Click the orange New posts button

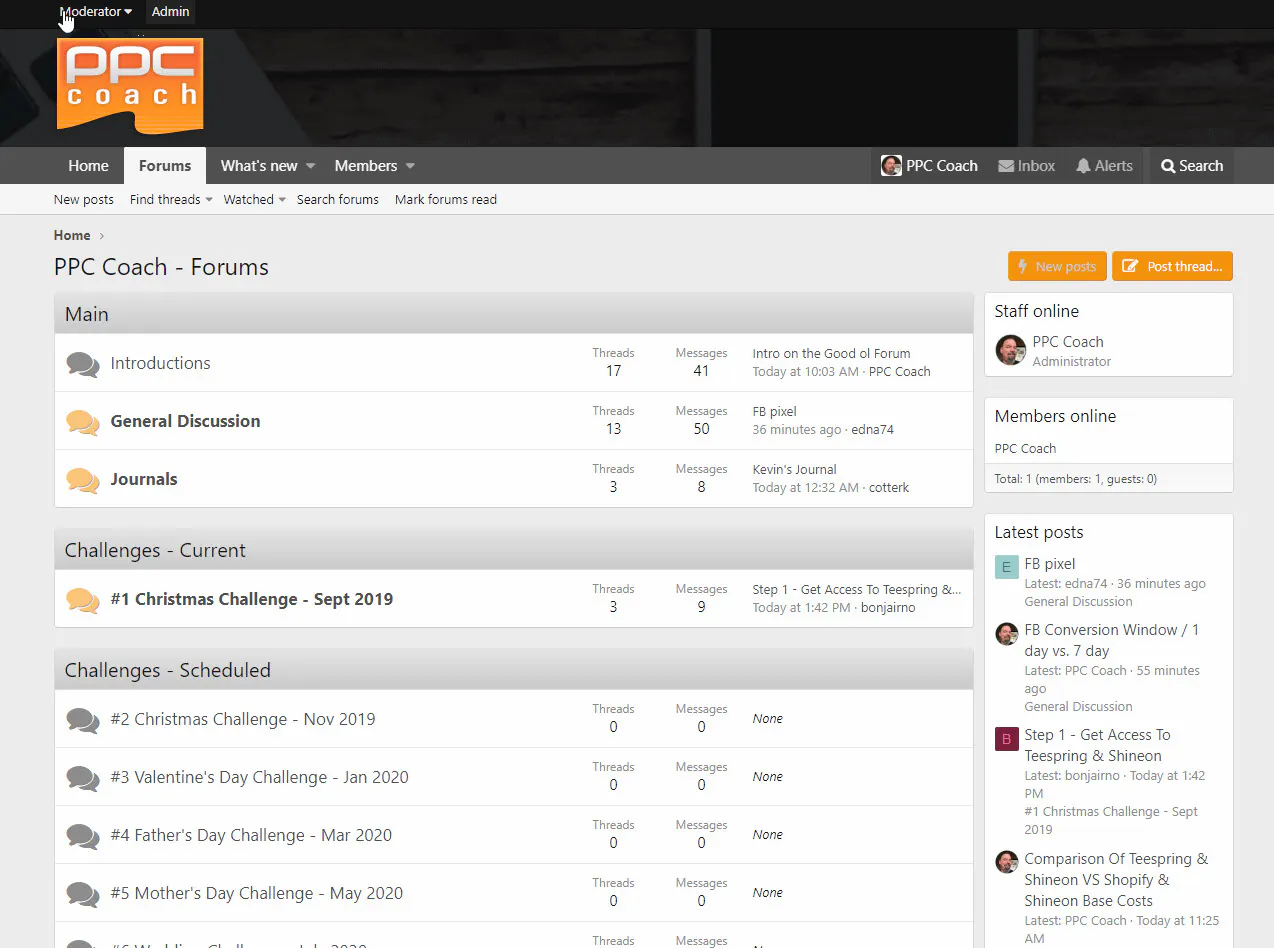click(1057, 266)
